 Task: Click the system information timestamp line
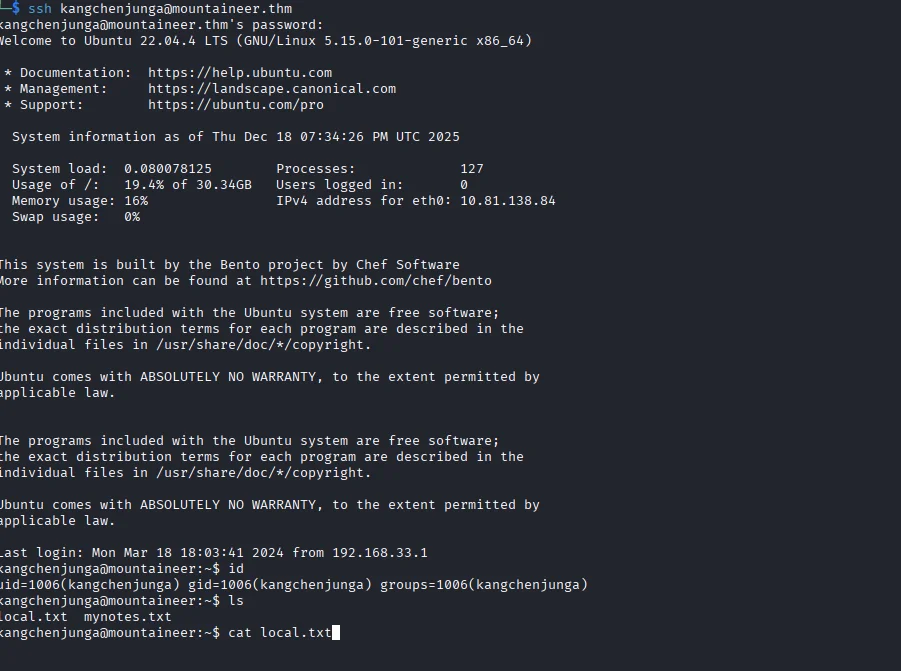(236, 137)
